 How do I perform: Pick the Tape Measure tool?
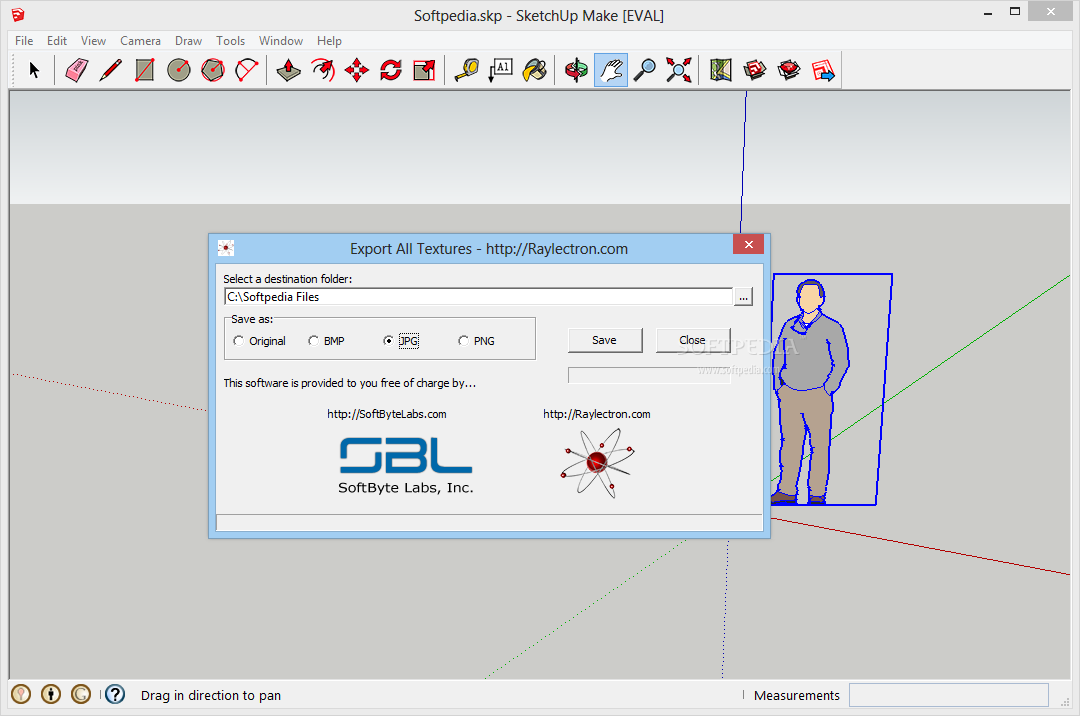[x=466, y=70]
